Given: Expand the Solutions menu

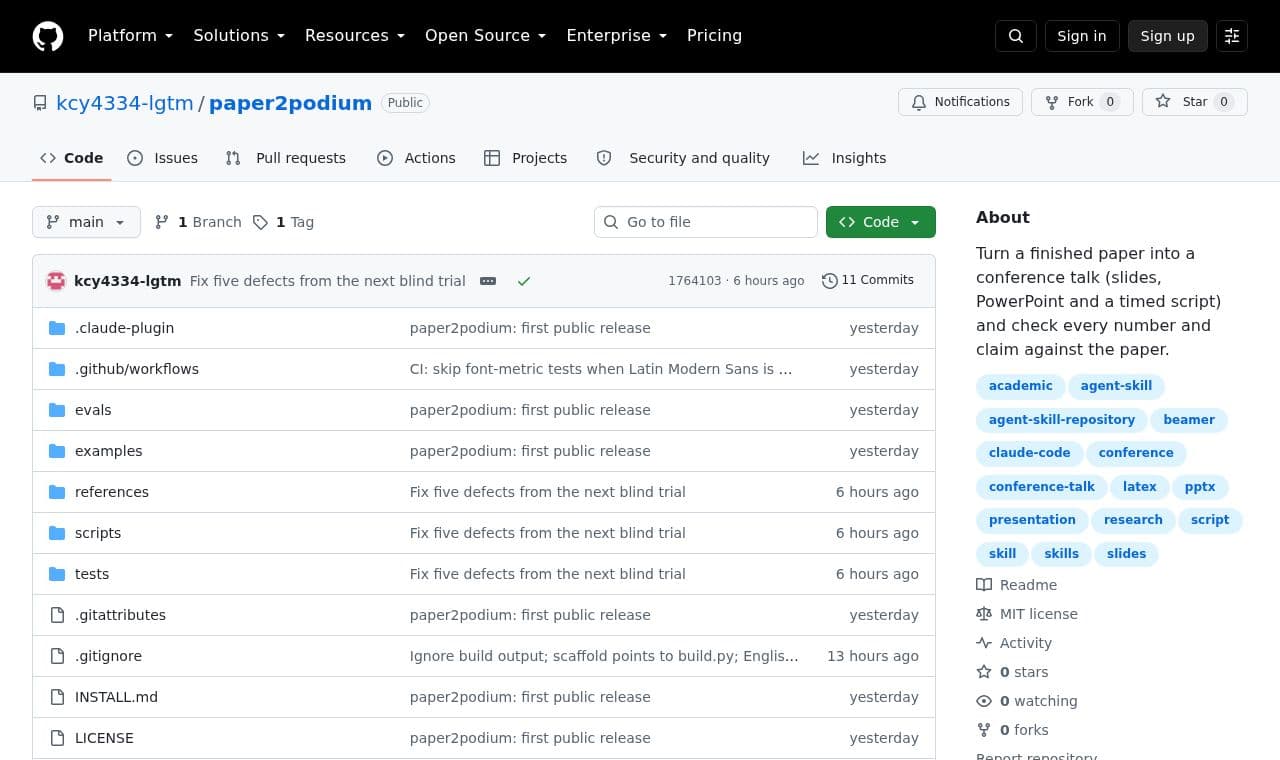Looking at the screenshot, I should click(239, 36).
